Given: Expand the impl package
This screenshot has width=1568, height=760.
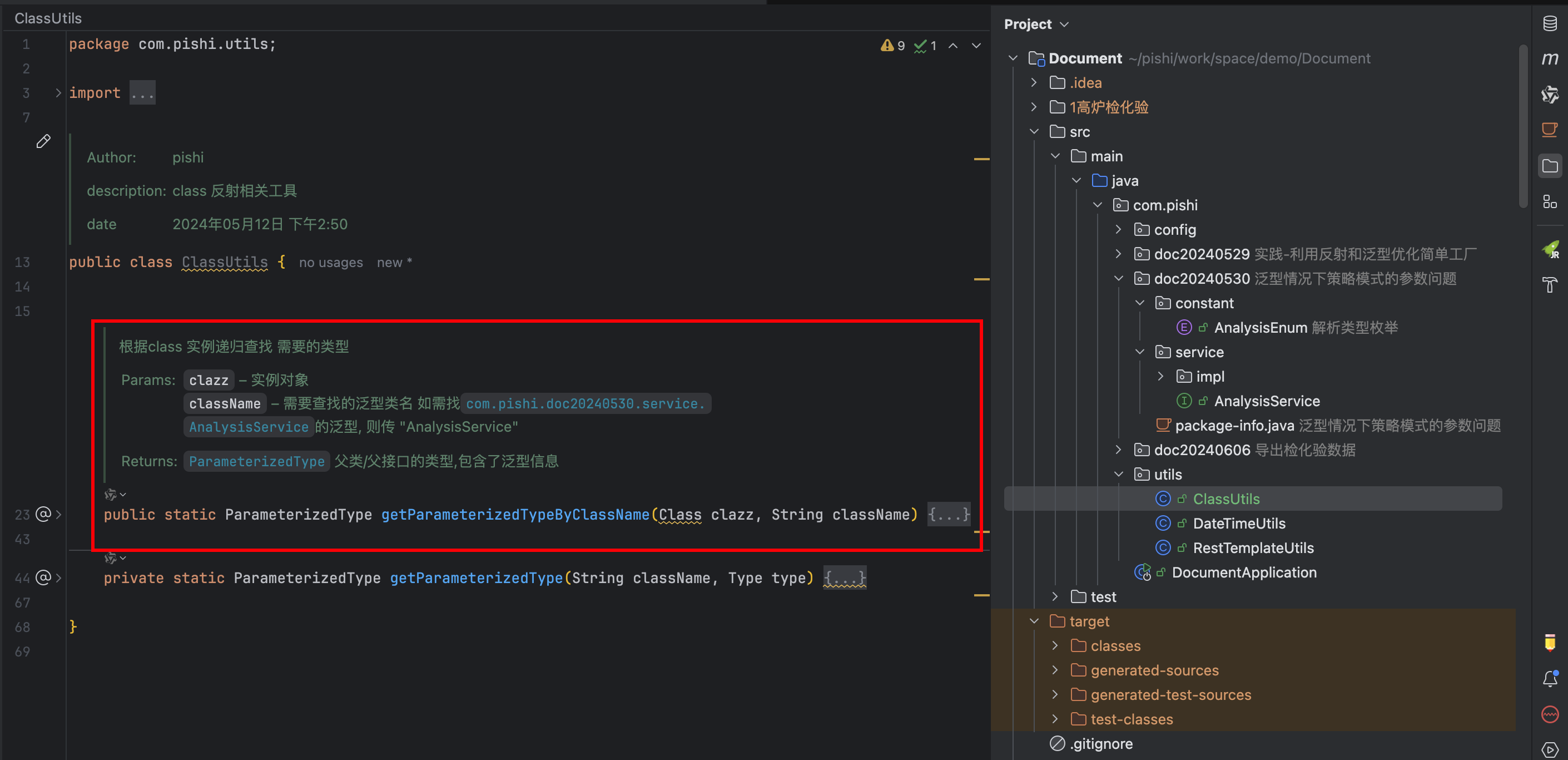Looking at the screenshot, I should click(x=1160, y=376).
